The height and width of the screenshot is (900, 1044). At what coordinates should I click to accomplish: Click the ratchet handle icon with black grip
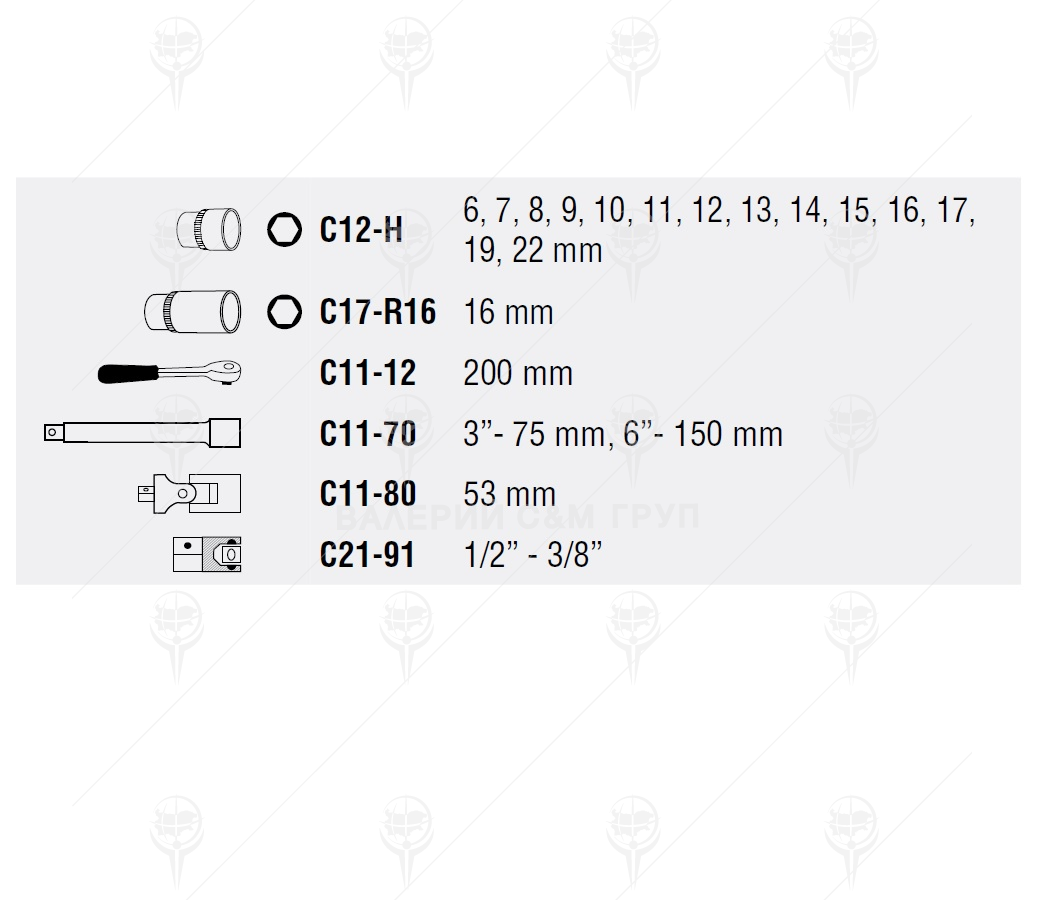171,372
